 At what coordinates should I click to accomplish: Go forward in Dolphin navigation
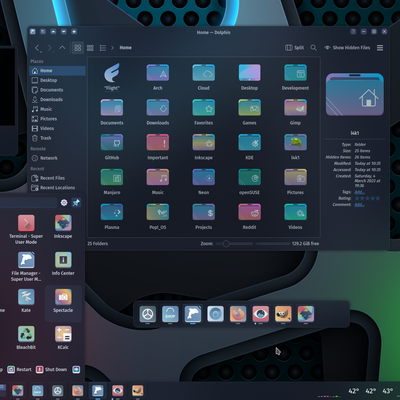(50, 48)
